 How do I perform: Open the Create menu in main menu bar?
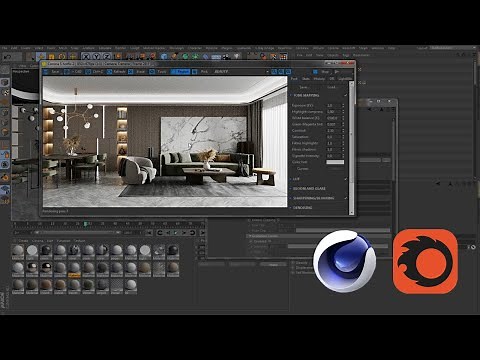(x=26, y=48)
